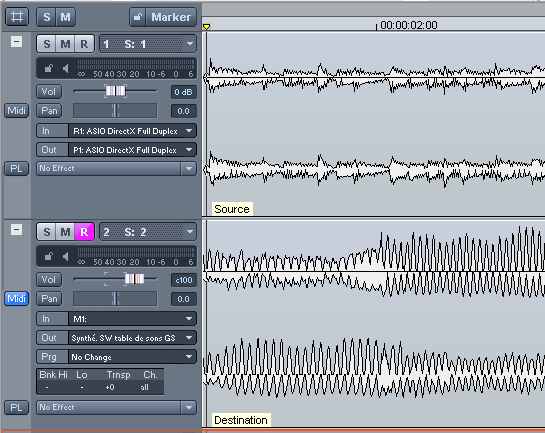Open the track 2 input M1 dropdown
545x433 pixels.
pyautogui.click(x=132, y=319)
